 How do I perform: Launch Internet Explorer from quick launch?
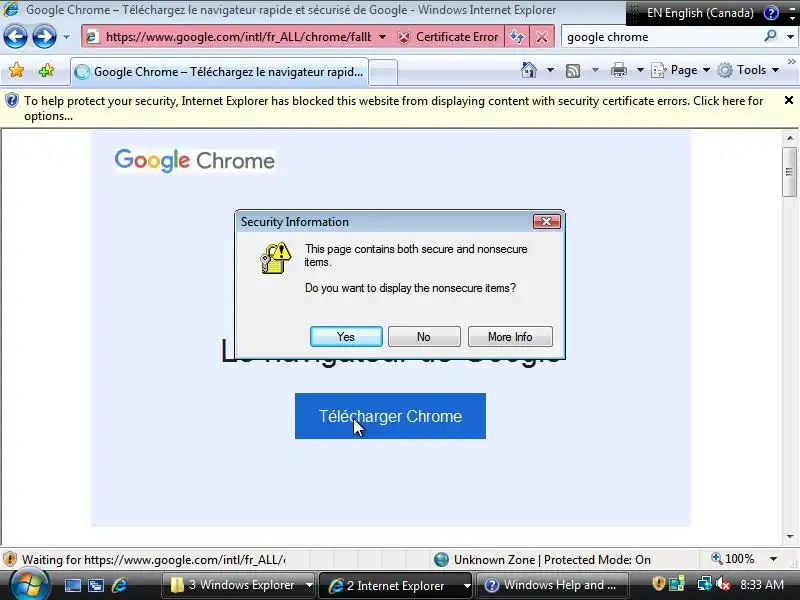(119, 585)
